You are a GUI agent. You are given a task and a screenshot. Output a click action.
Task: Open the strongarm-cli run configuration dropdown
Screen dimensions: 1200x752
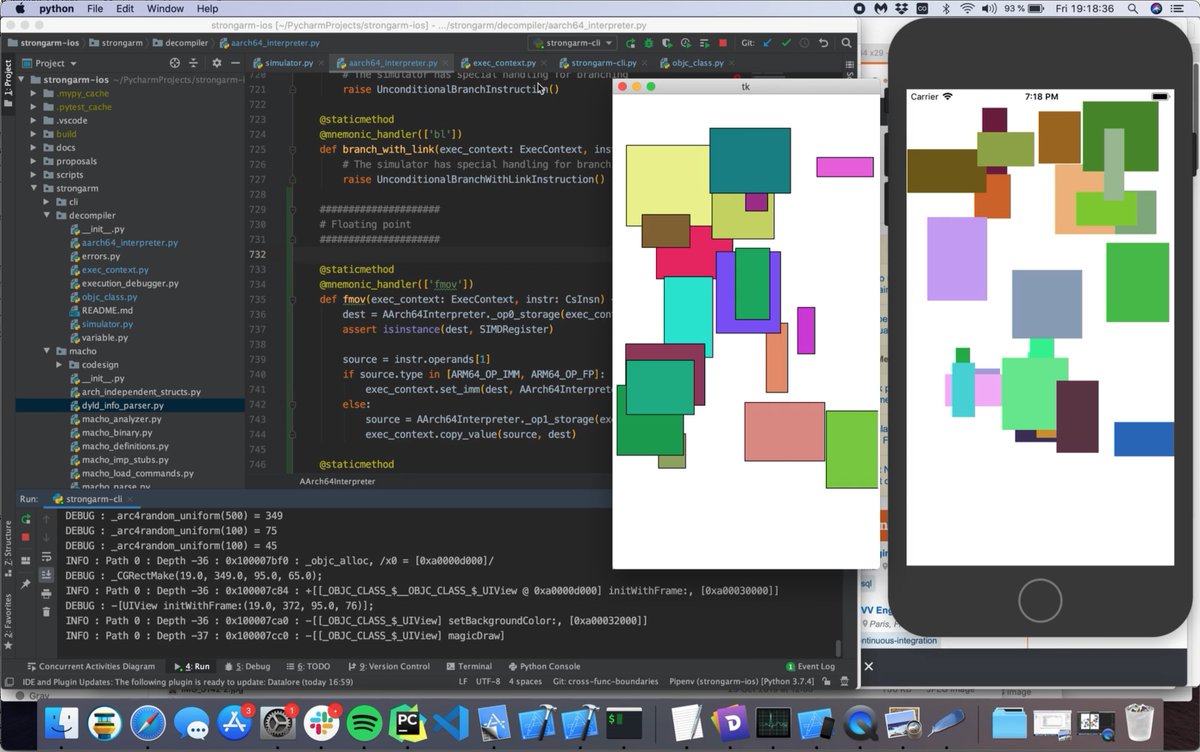(x=573, y=44)
